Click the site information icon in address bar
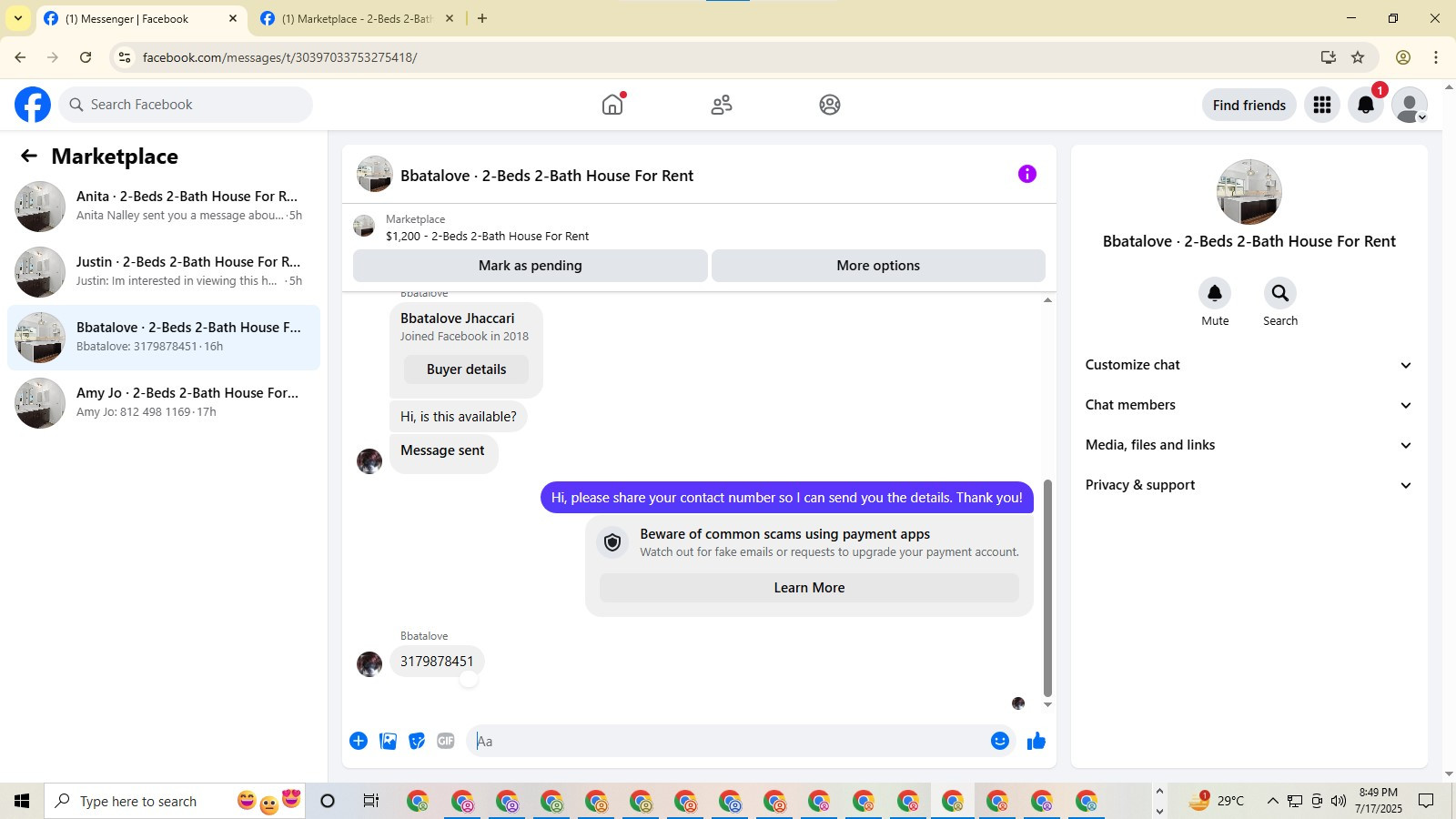This screenshot has height=819, width=1456. point(125,57)
